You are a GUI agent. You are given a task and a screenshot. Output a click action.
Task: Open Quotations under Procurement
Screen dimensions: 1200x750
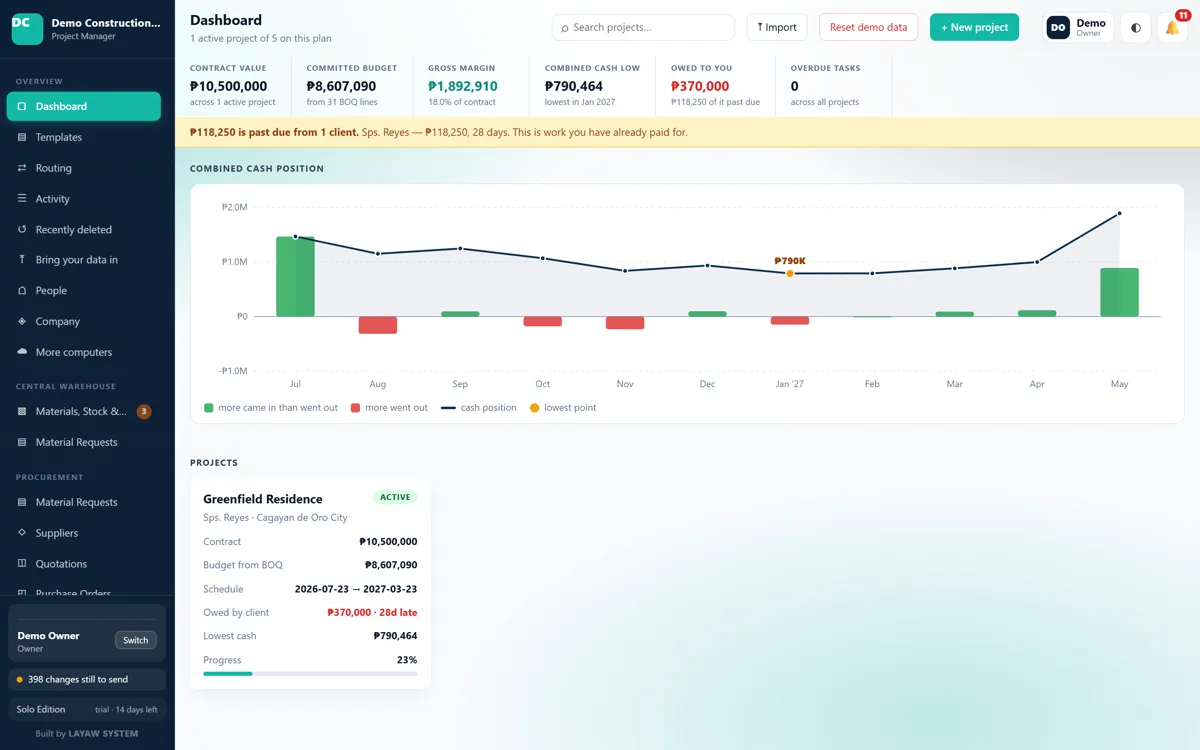(84, 564)
